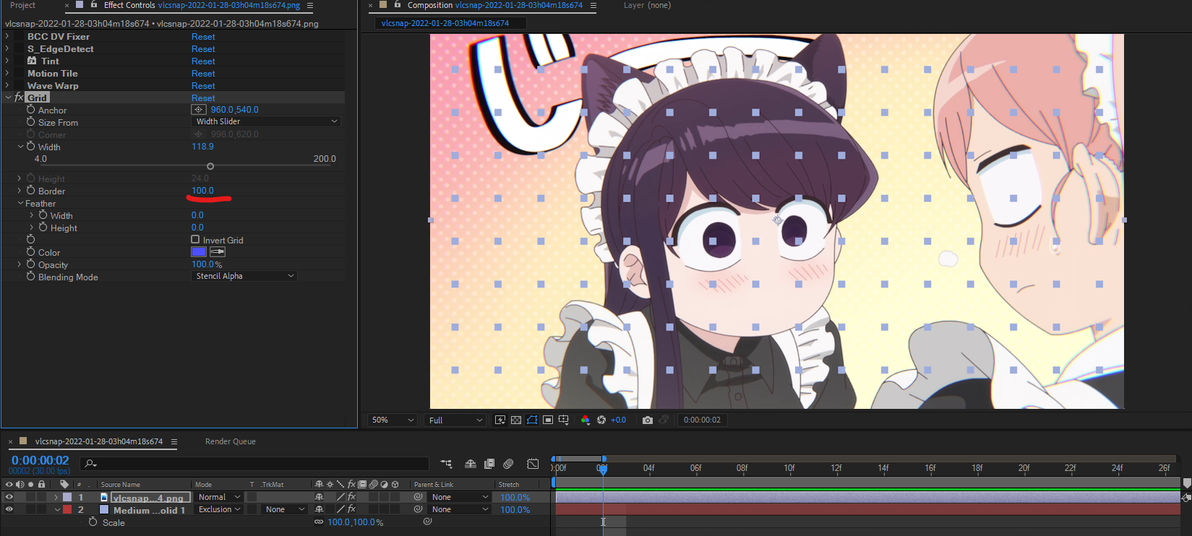
Task: Click the Border value 100.0
Action: (x=202, y=190)
